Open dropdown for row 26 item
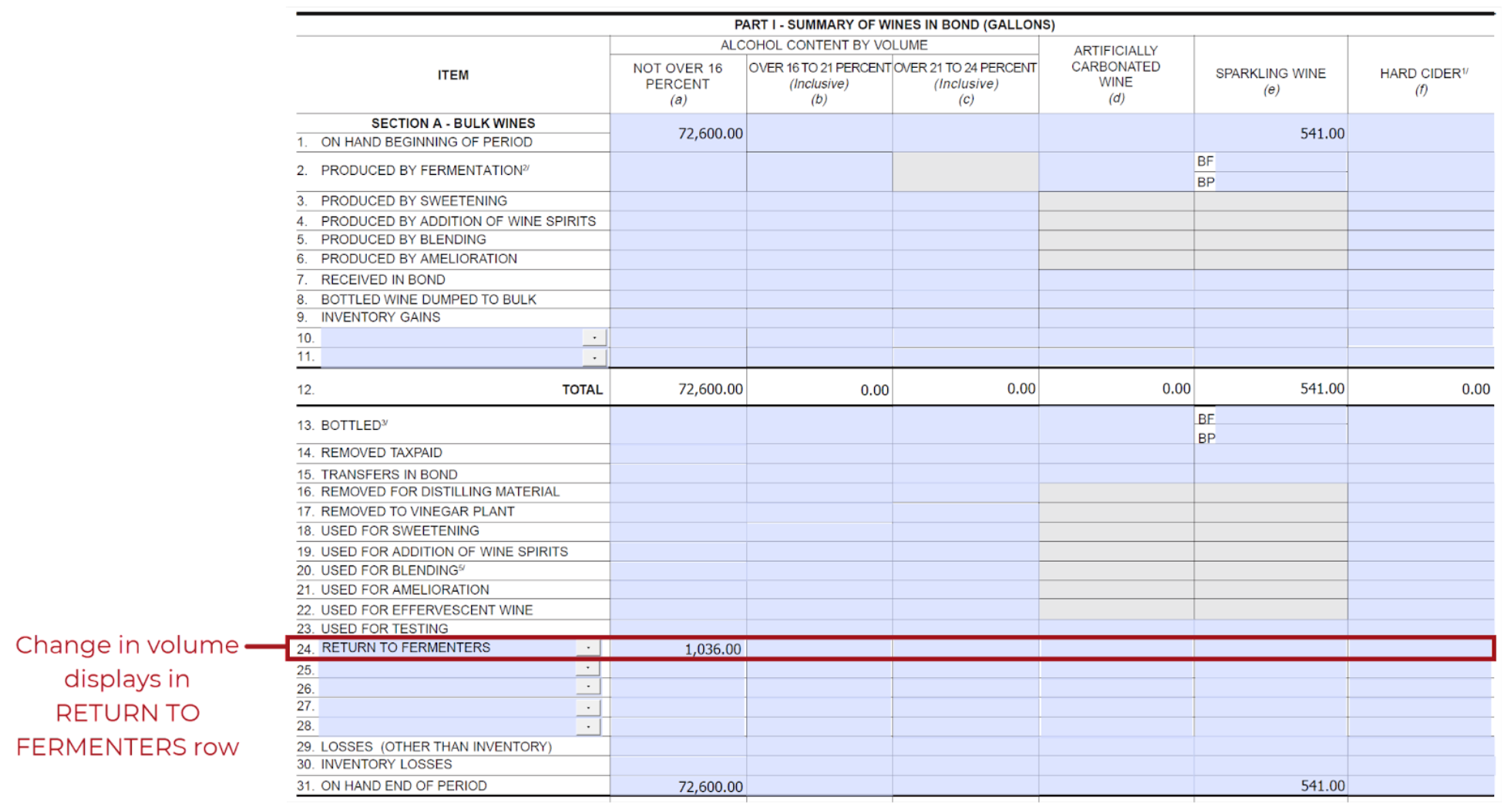The height and width of the screenshot is (812, 1507). pos(588,687)
